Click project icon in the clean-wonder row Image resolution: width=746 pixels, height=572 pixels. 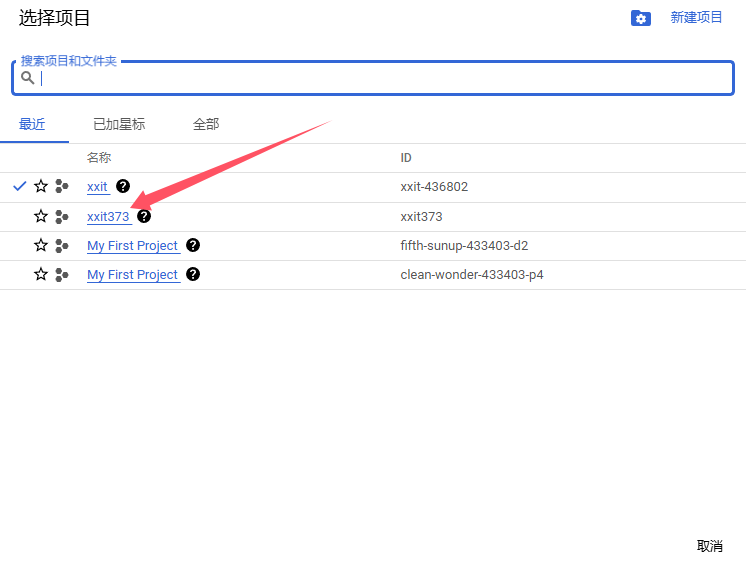[x=62, y=275]
